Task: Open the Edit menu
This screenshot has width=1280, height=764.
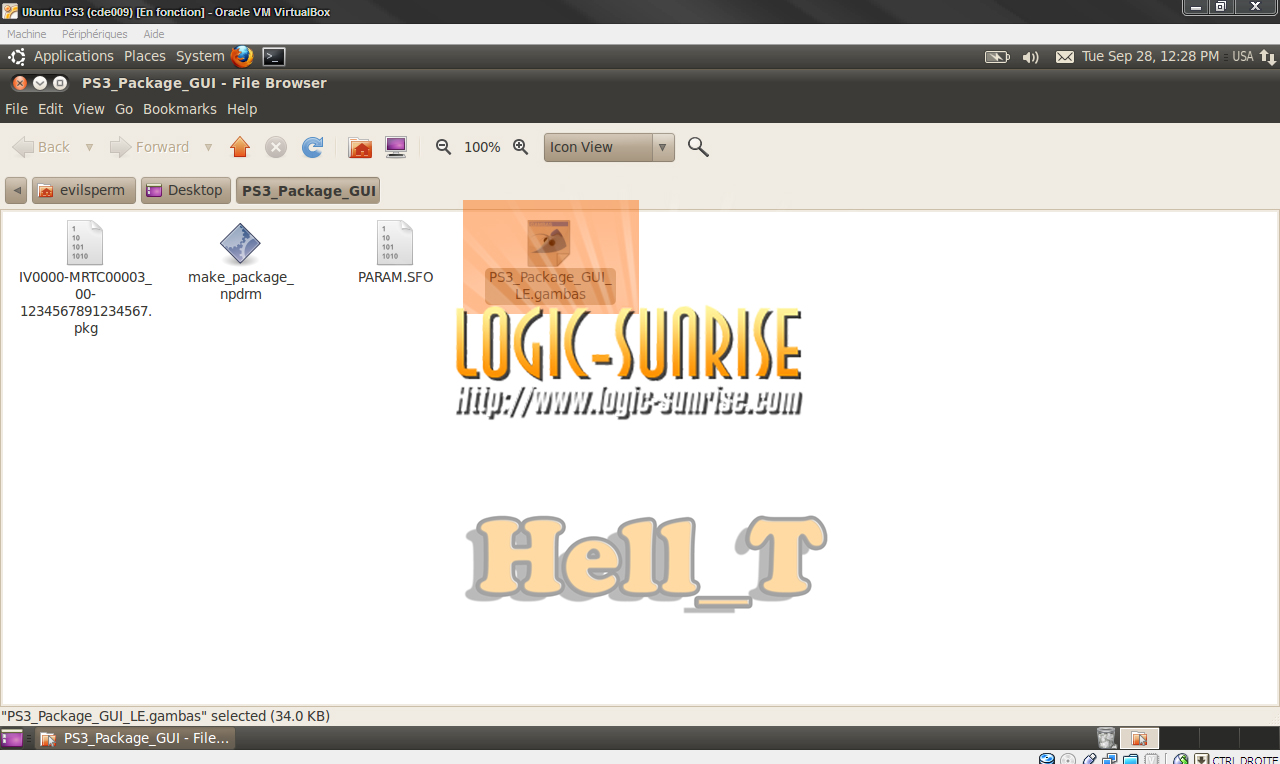Action: click(50, 109)
